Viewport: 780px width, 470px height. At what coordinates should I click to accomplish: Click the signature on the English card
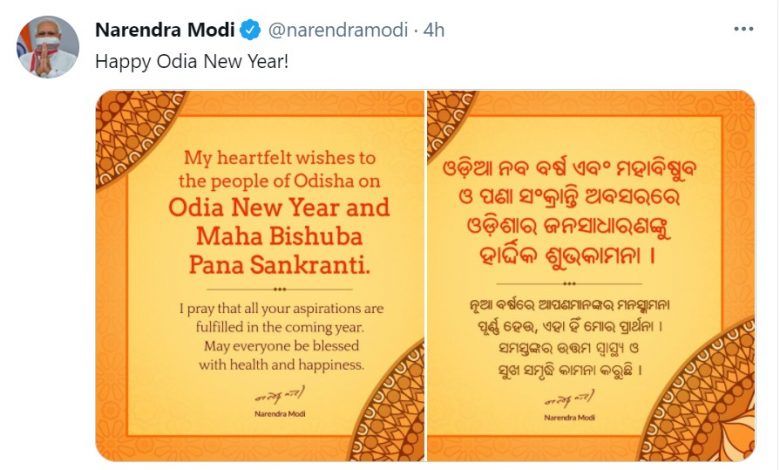click(280, 395)
